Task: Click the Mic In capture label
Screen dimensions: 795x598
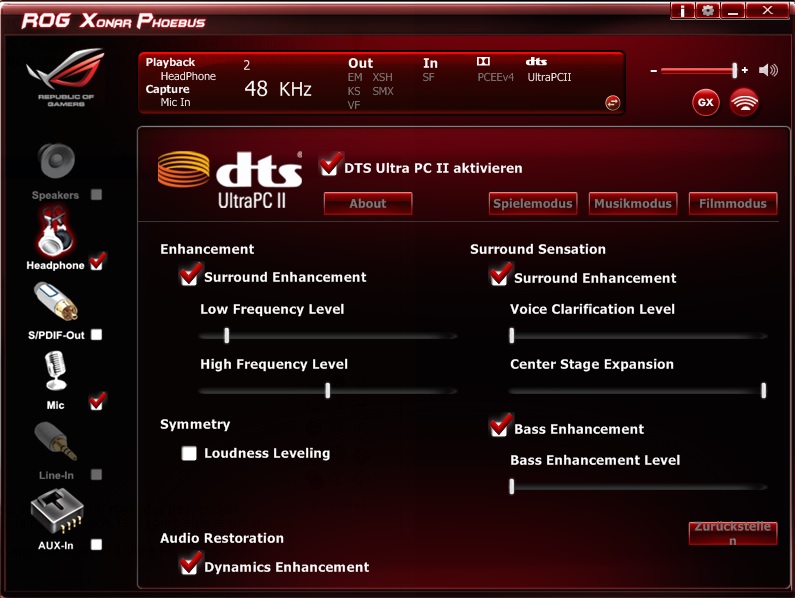Action: pyautogui.click(x=175, y=102)
